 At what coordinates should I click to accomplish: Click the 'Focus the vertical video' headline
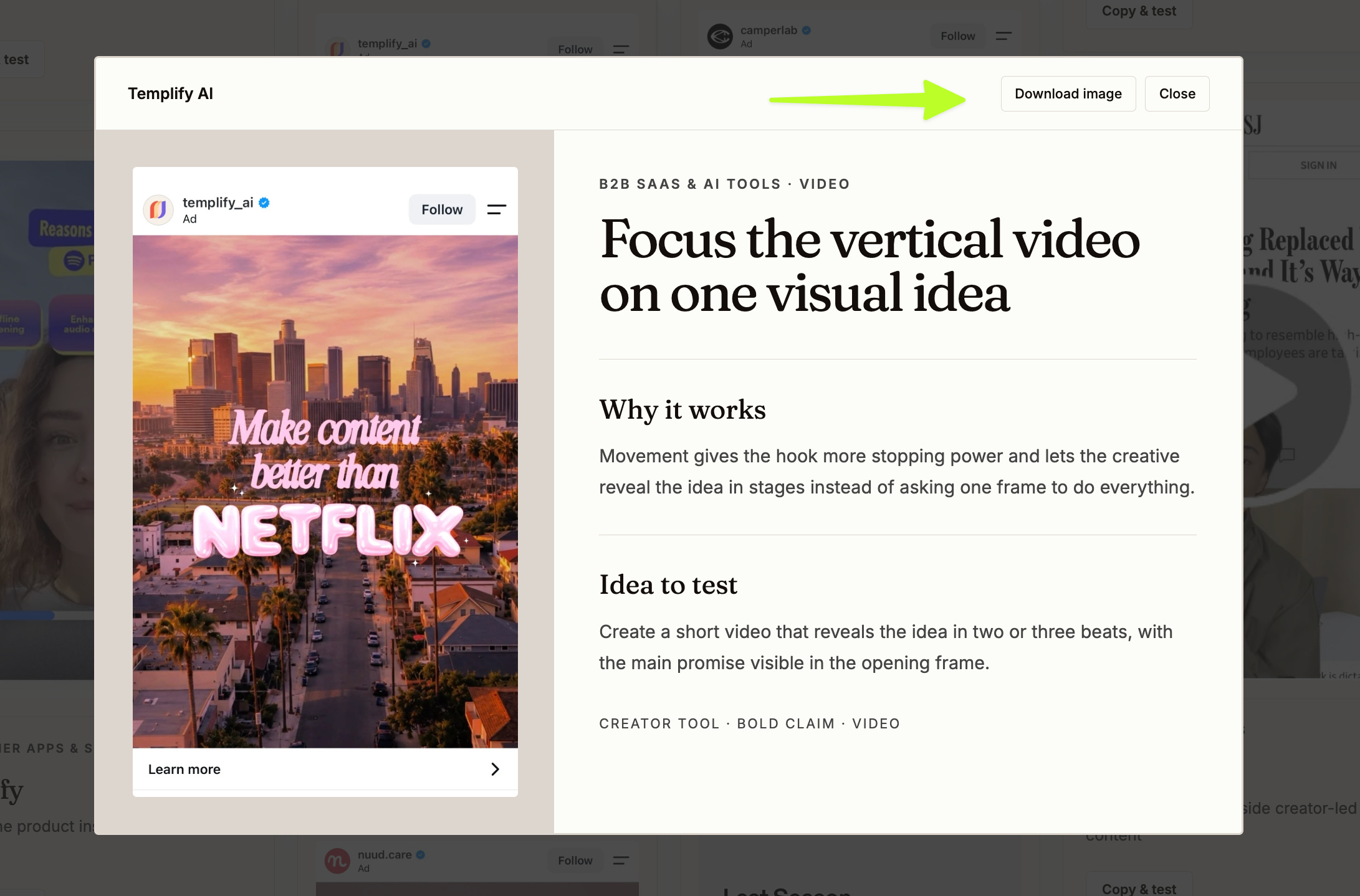coord(869,266)
